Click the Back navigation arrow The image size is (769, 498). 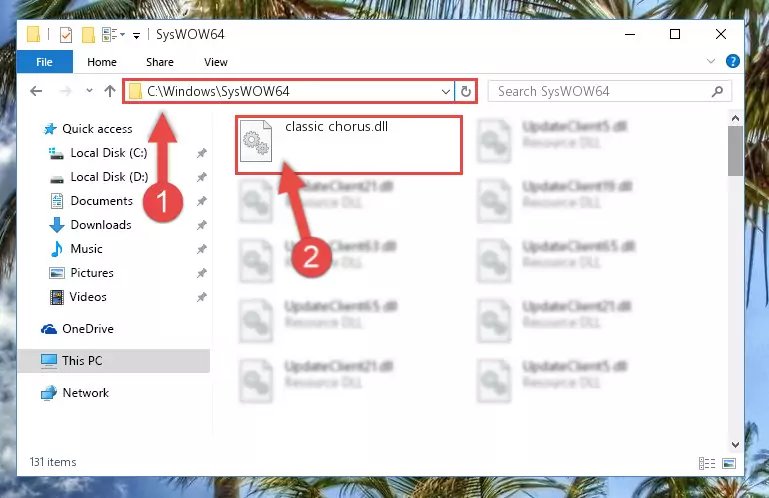(x=36, y=91)
